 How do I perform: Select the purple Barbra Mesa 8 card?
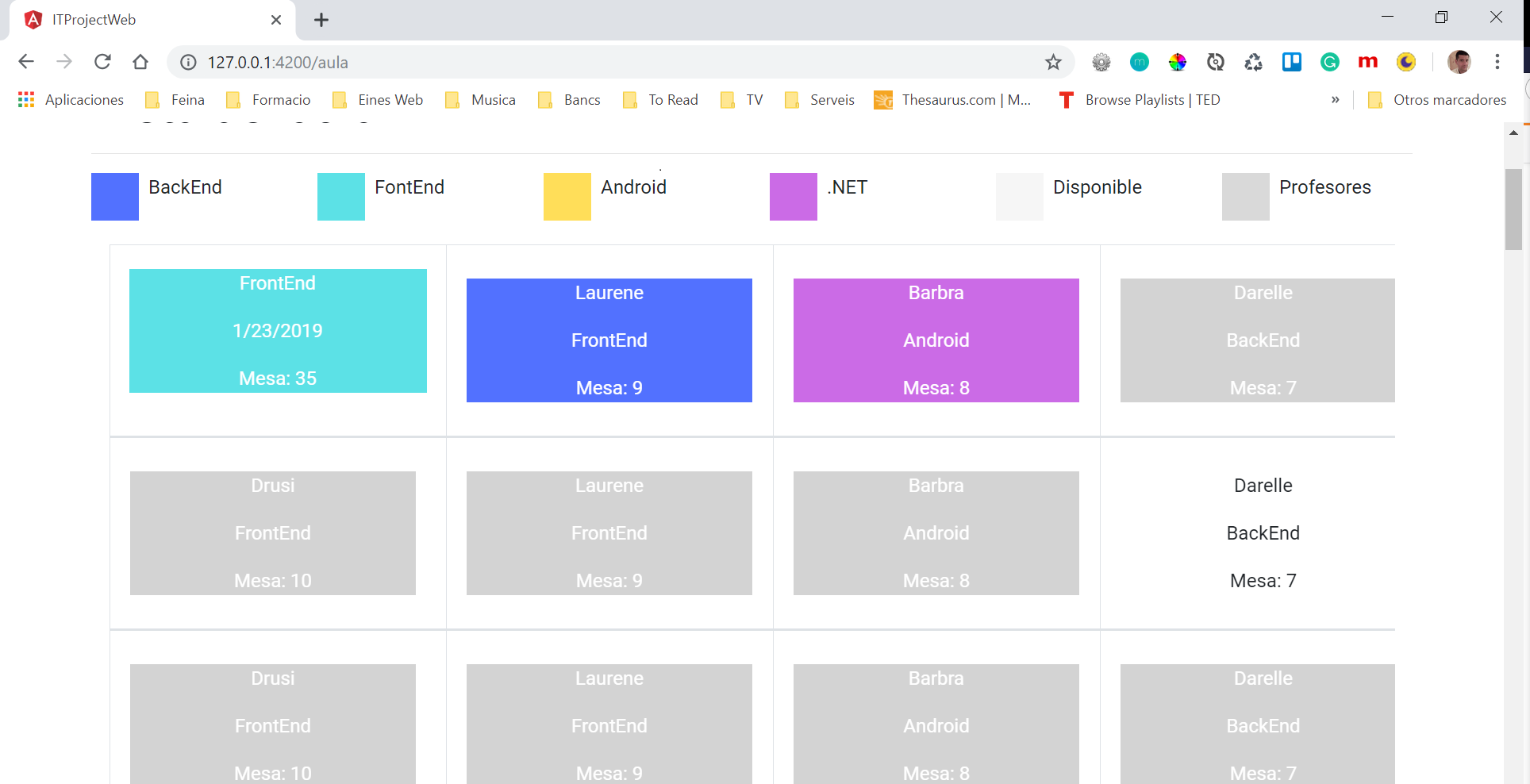936,340
